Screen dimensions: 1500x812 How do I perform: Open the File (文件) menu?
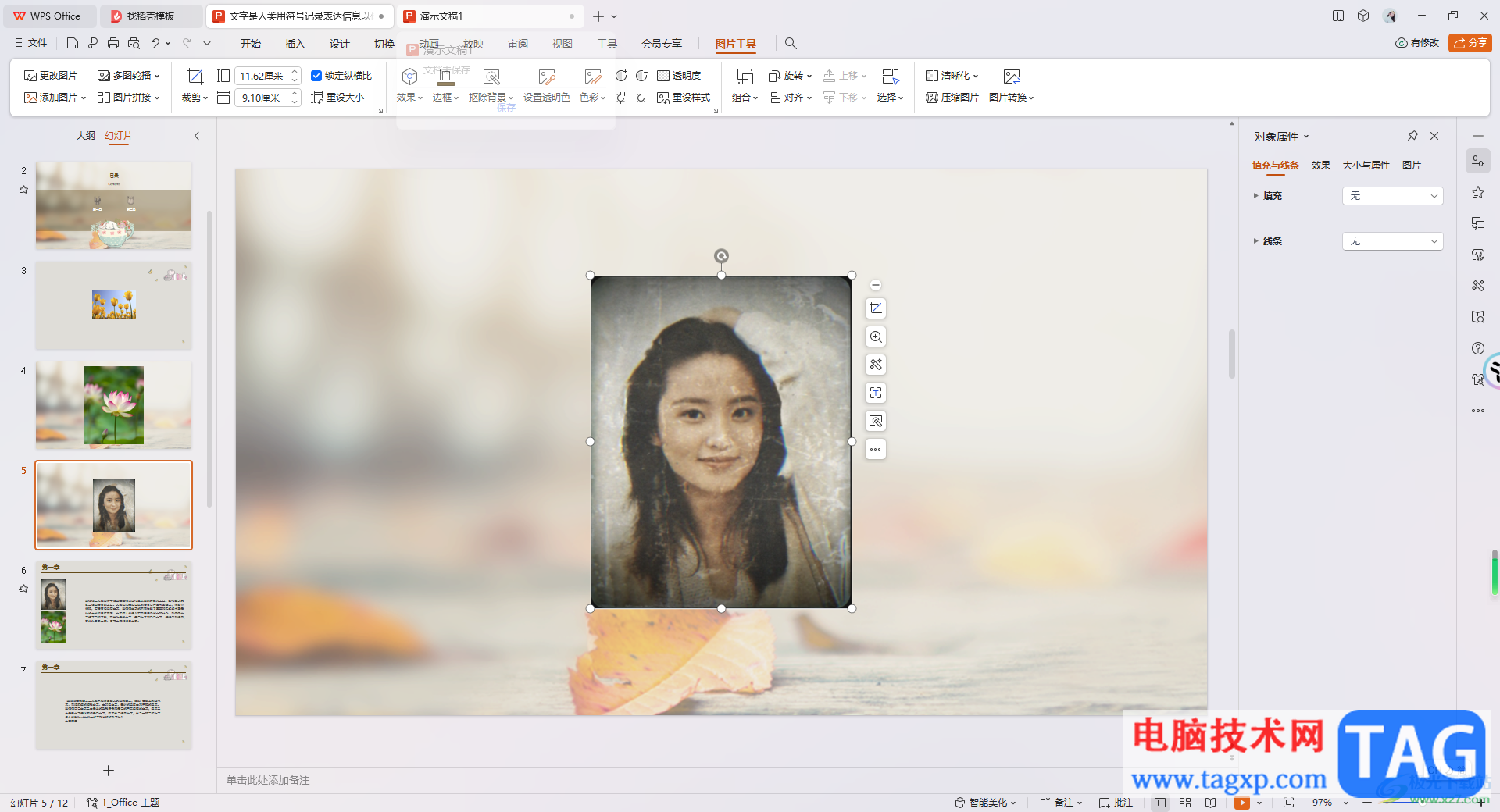point(31,43)
